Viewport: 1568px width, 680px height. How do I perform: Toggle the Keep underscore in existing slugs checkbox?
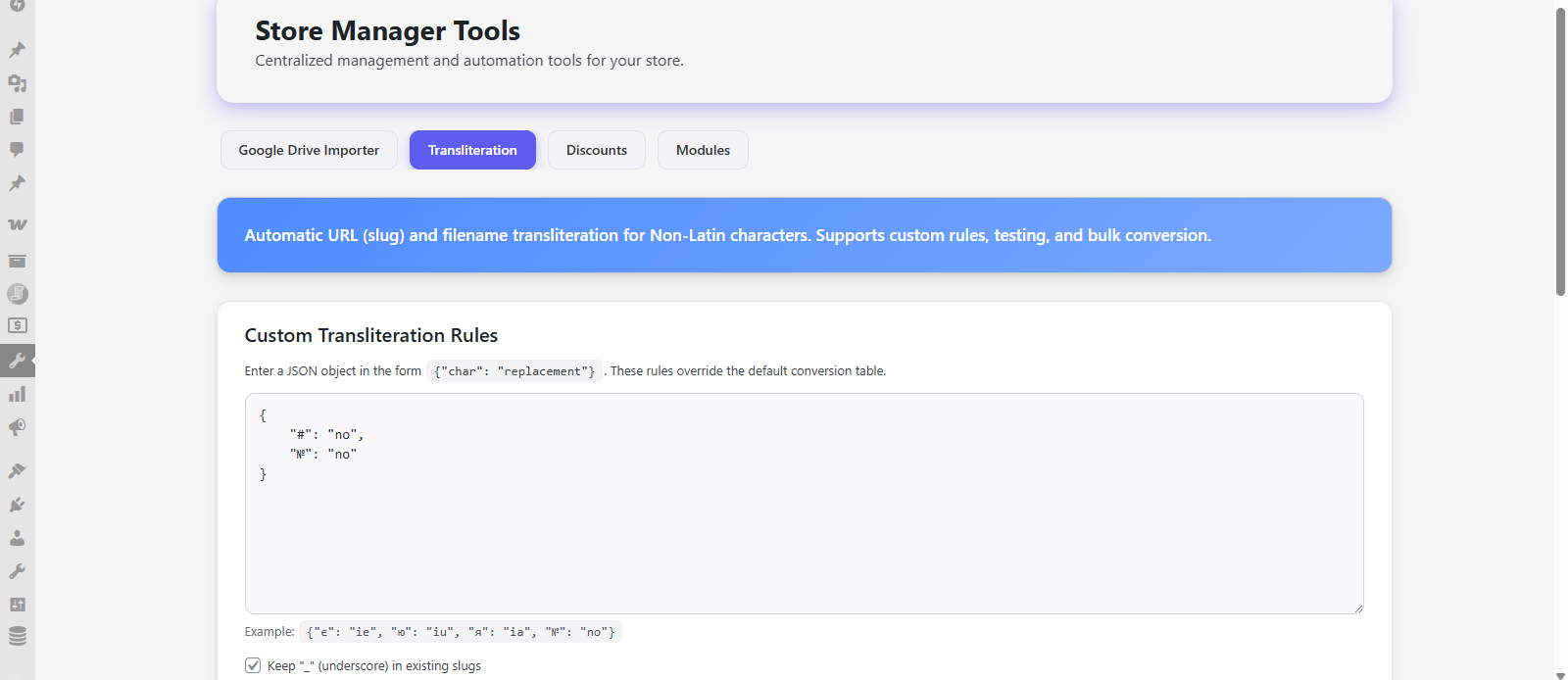coord(253,665)
